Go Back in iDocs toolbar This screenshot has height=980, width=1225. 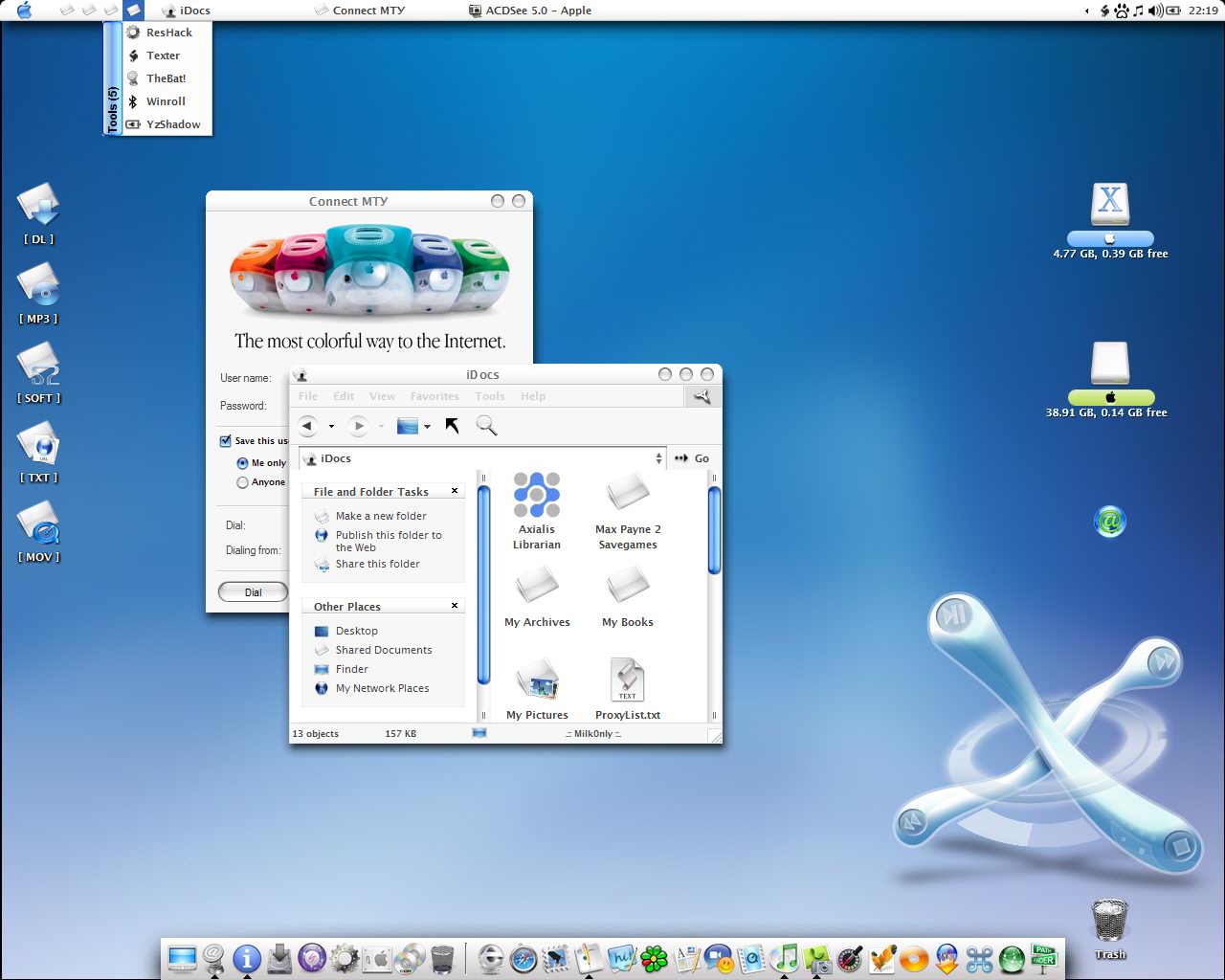(307, 426)
